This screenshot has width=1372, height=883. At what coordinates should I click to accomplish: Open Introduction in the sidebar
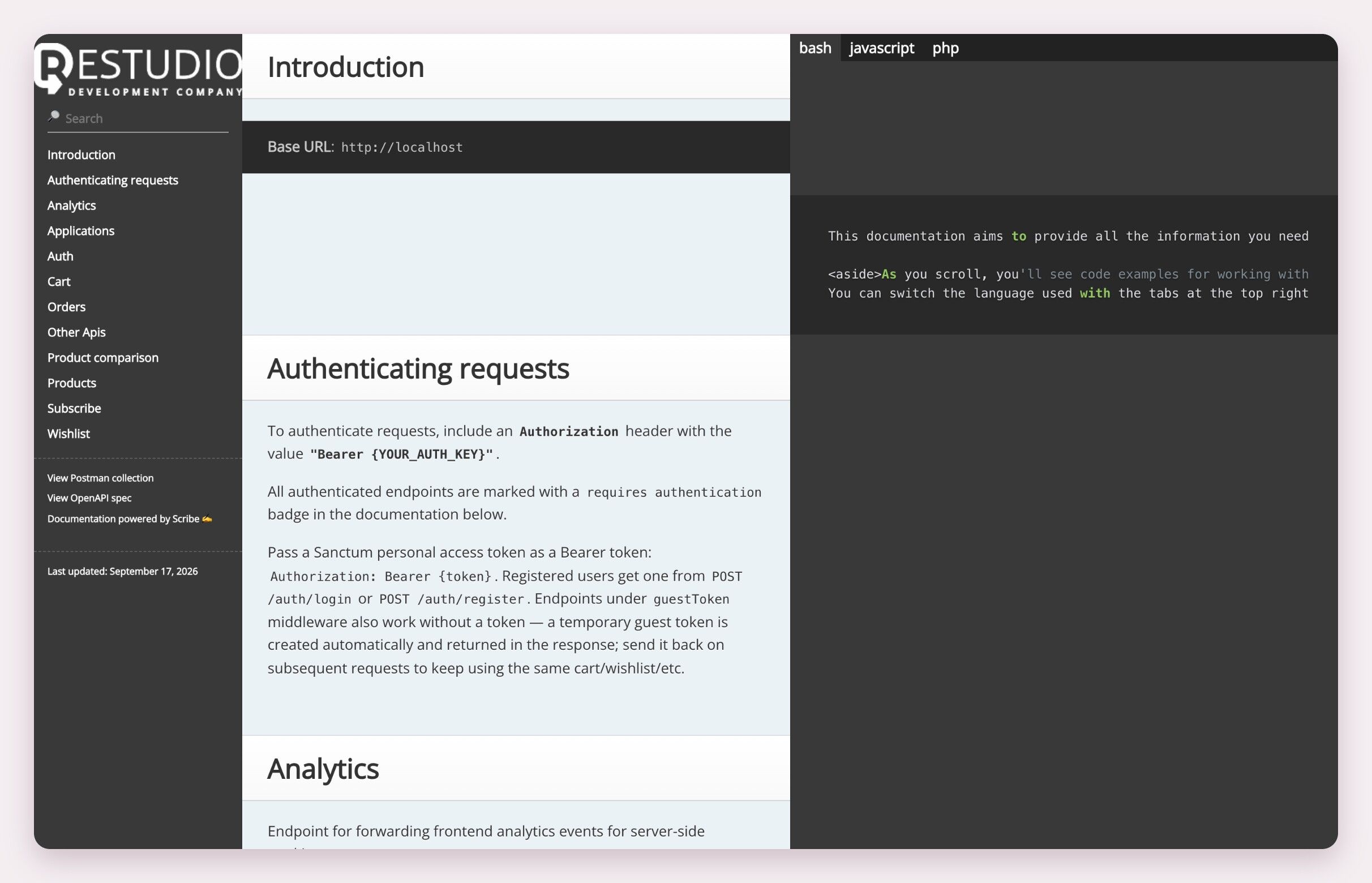coord(82,155)
